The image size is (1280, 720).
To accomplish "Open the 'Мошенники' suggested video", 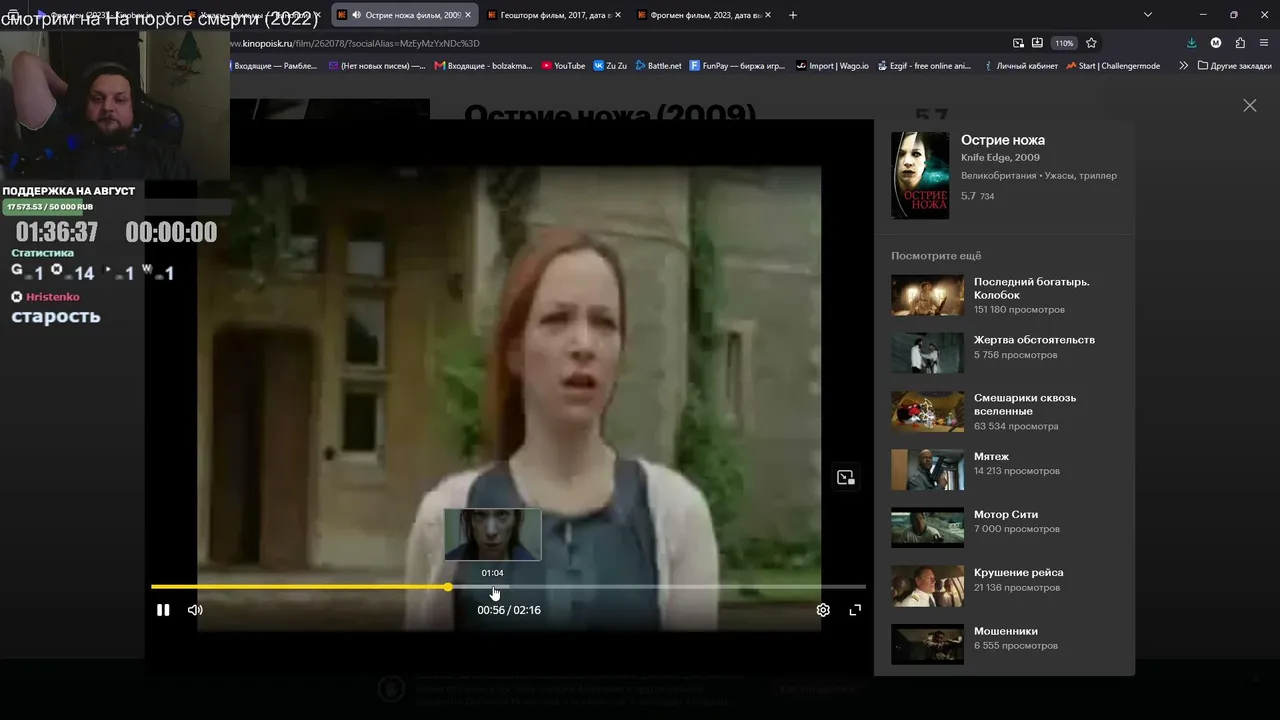I will coord(1006,631).
